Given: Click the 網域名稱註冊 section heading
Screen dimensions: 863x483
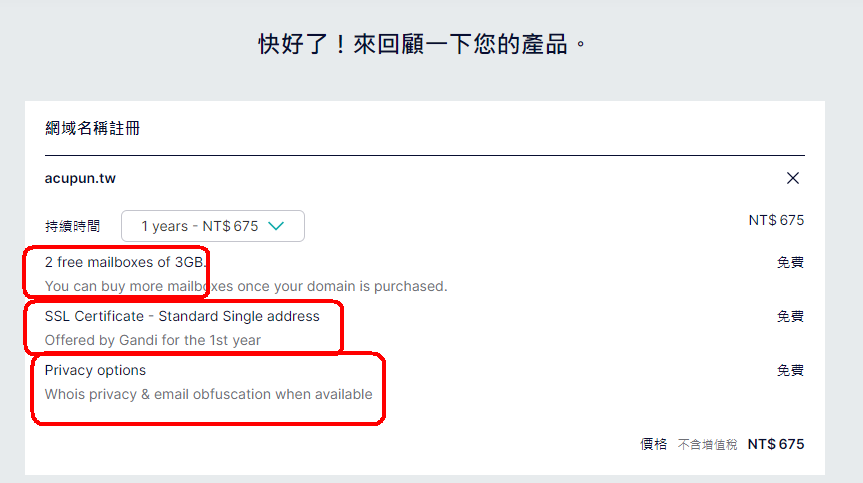Looking at the screenshot, I should pos(92,128).
